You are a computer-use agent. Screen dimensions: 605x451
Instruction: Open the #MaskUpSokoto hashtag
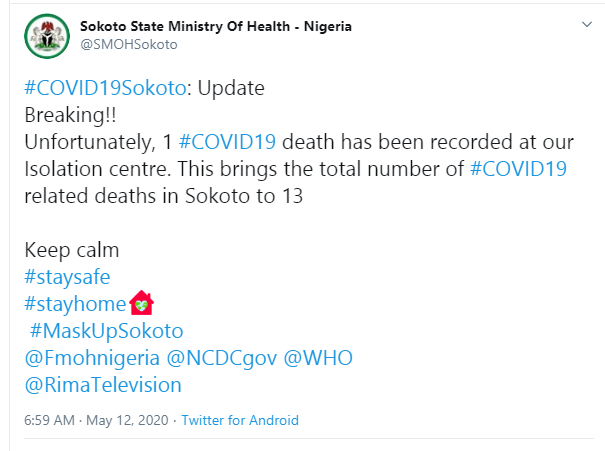click(106, 331)
